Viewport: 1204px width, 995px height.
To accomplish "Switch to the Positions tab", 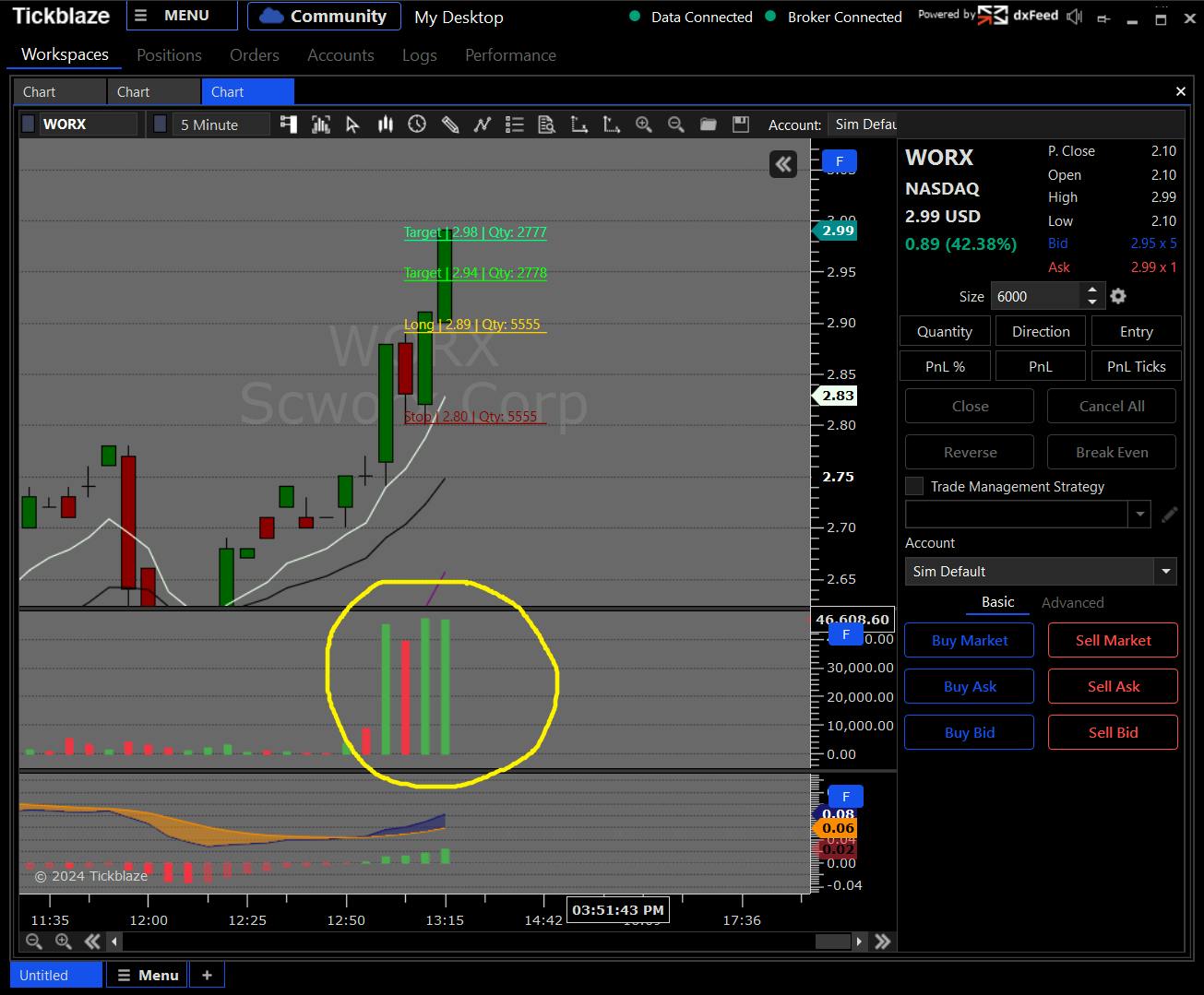I will [169, 55].
